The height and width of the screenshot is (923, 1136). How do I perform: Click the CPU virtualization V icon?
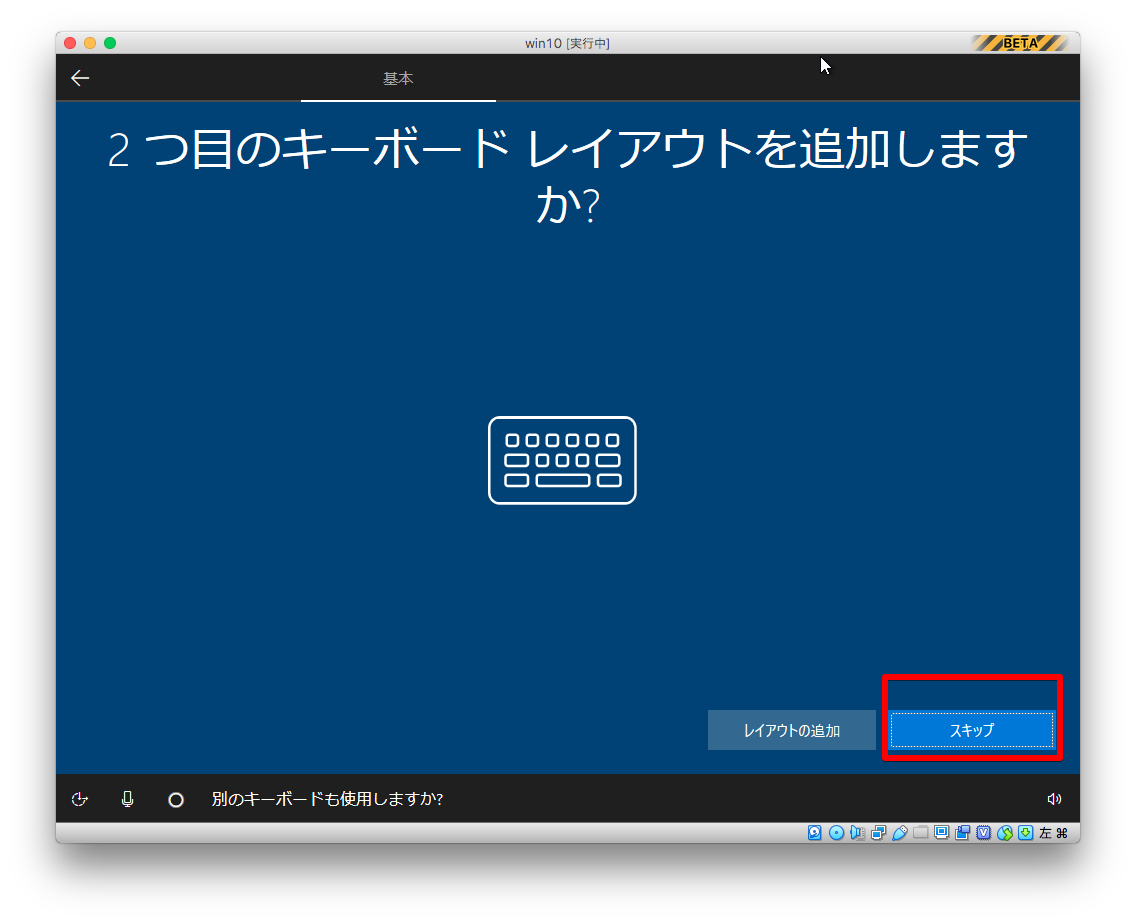983,833
